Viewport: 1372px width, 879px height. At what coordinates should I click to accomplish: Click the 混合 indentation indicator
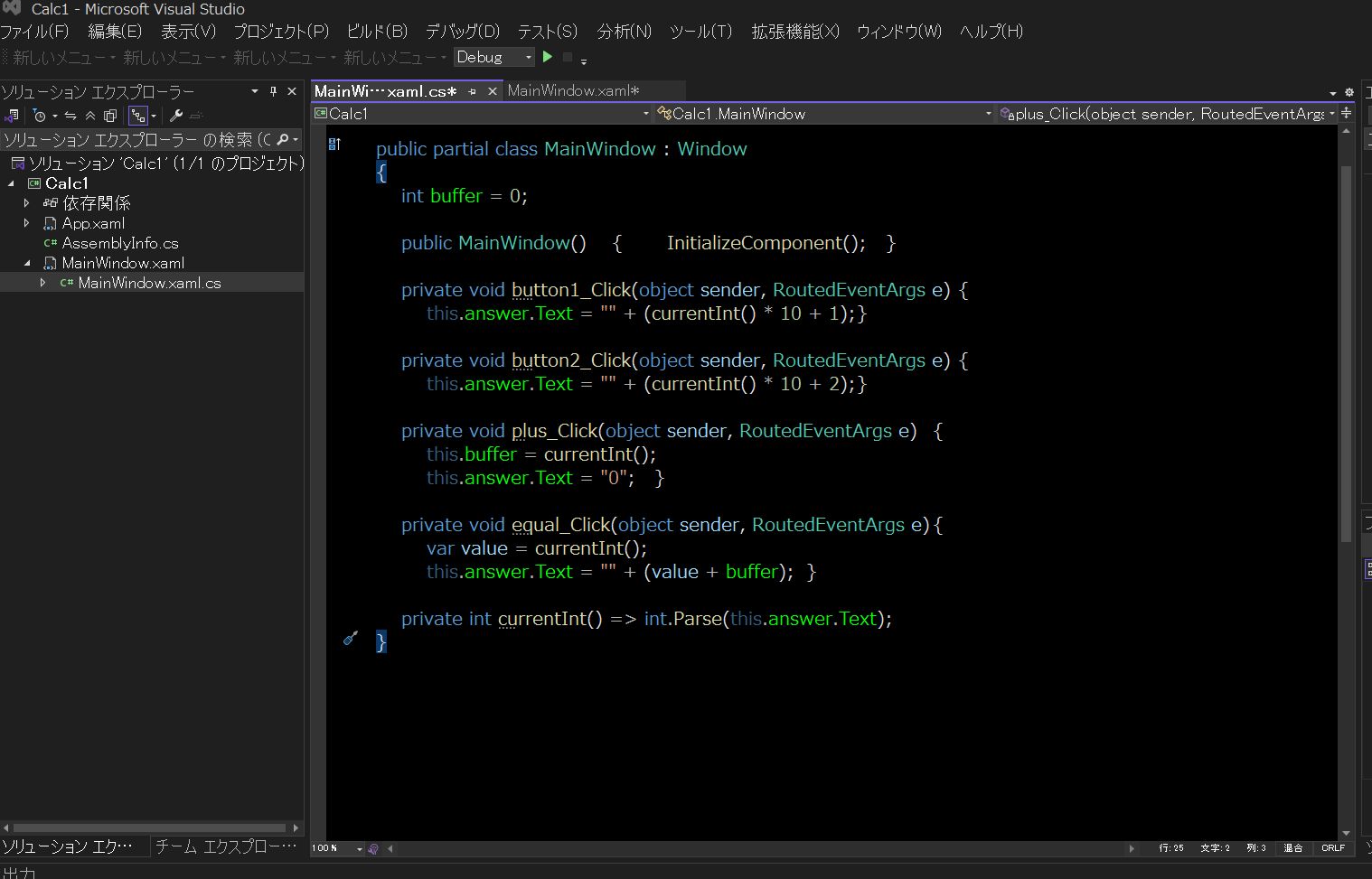click(x=1293, y=847)
